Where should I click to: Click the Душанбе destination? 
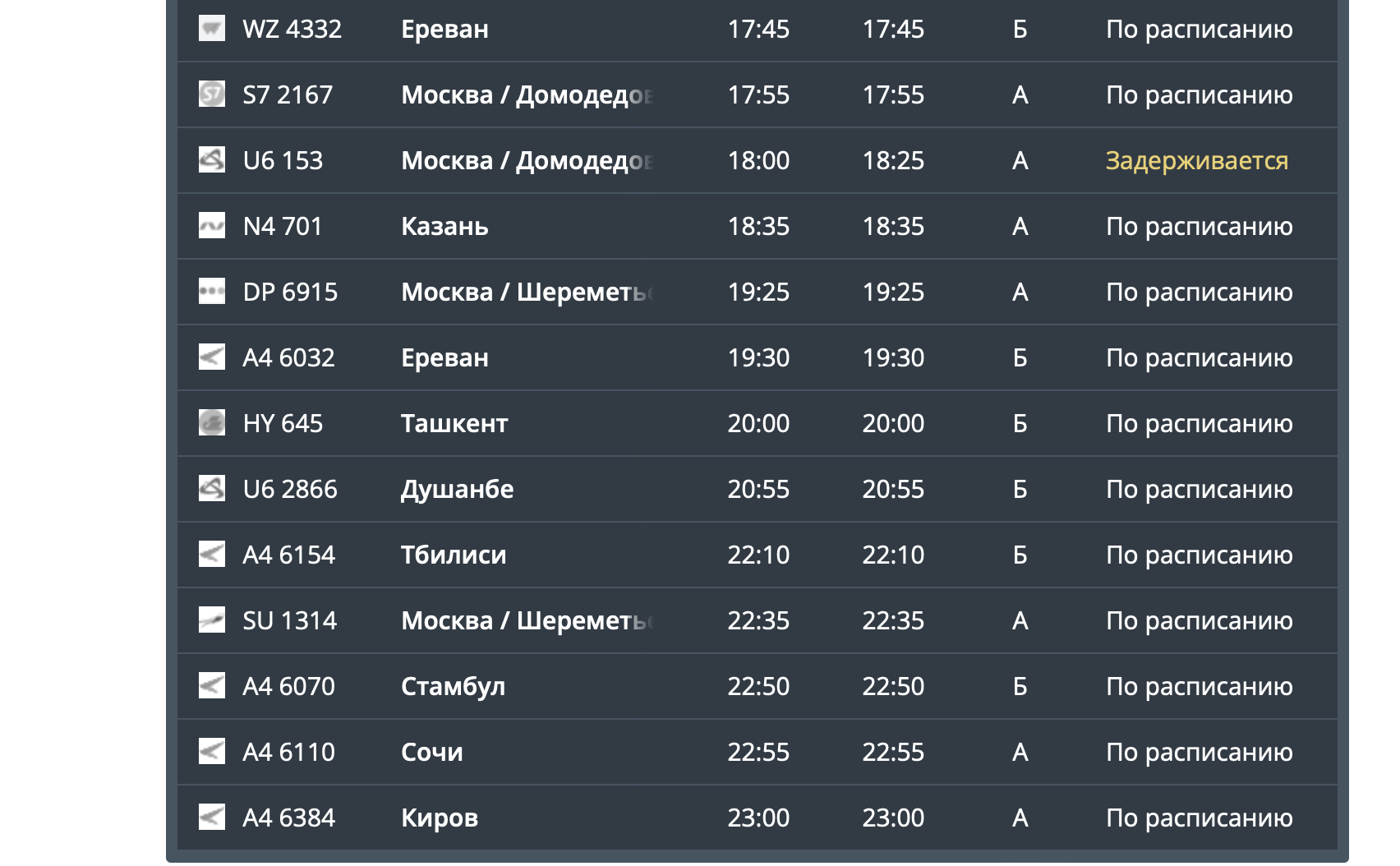[x=457, y=489]
